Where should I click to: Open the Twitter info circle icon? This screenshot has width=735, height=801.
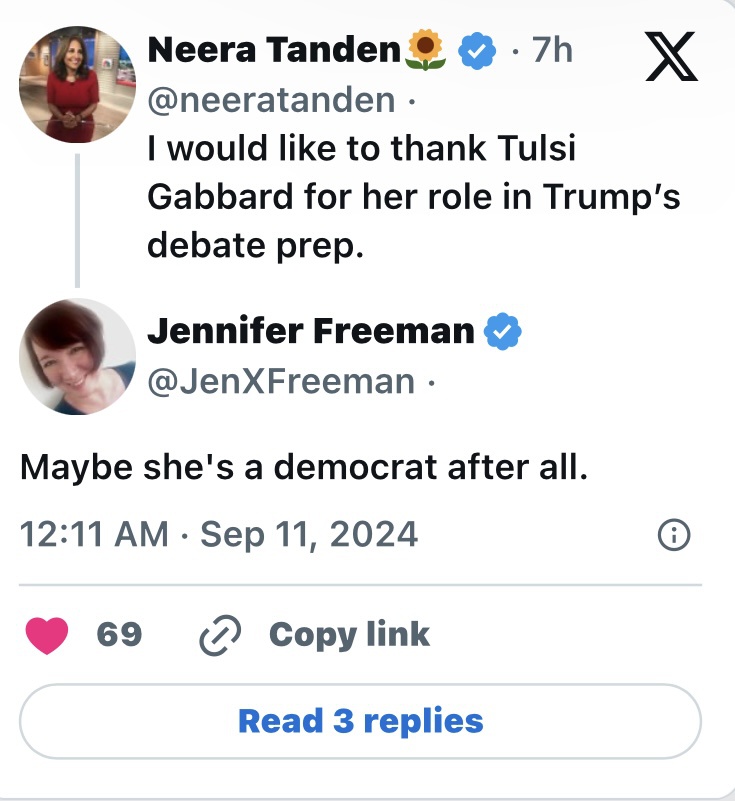pyautogui.click(x=674, y=536)
